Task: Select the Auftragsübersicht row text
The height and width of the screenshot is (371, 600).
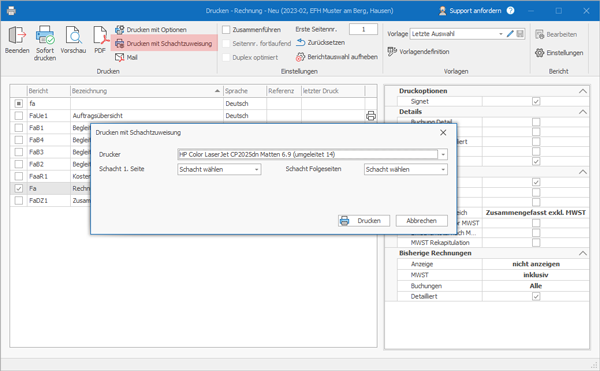Action: pos(98,116)
